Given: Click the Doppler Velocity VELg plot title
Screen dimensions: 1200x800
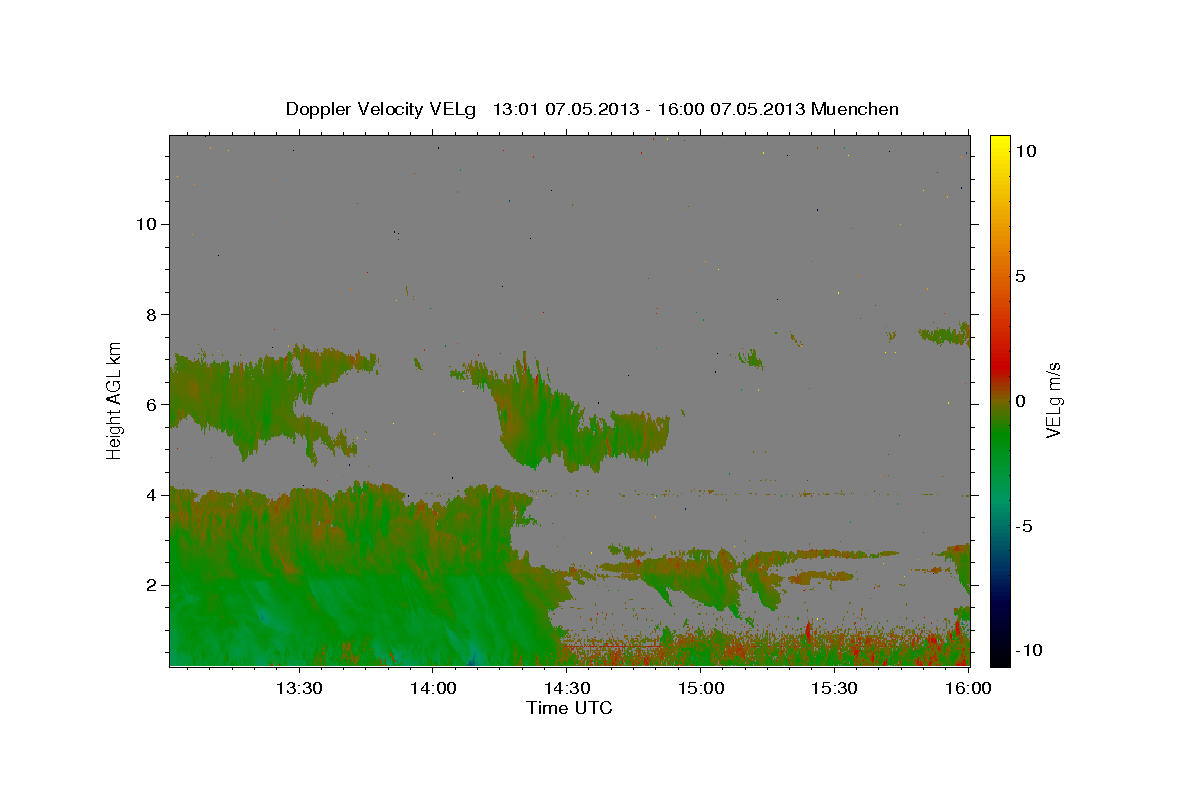Looking at the screenshot, I should coord(592,109).
